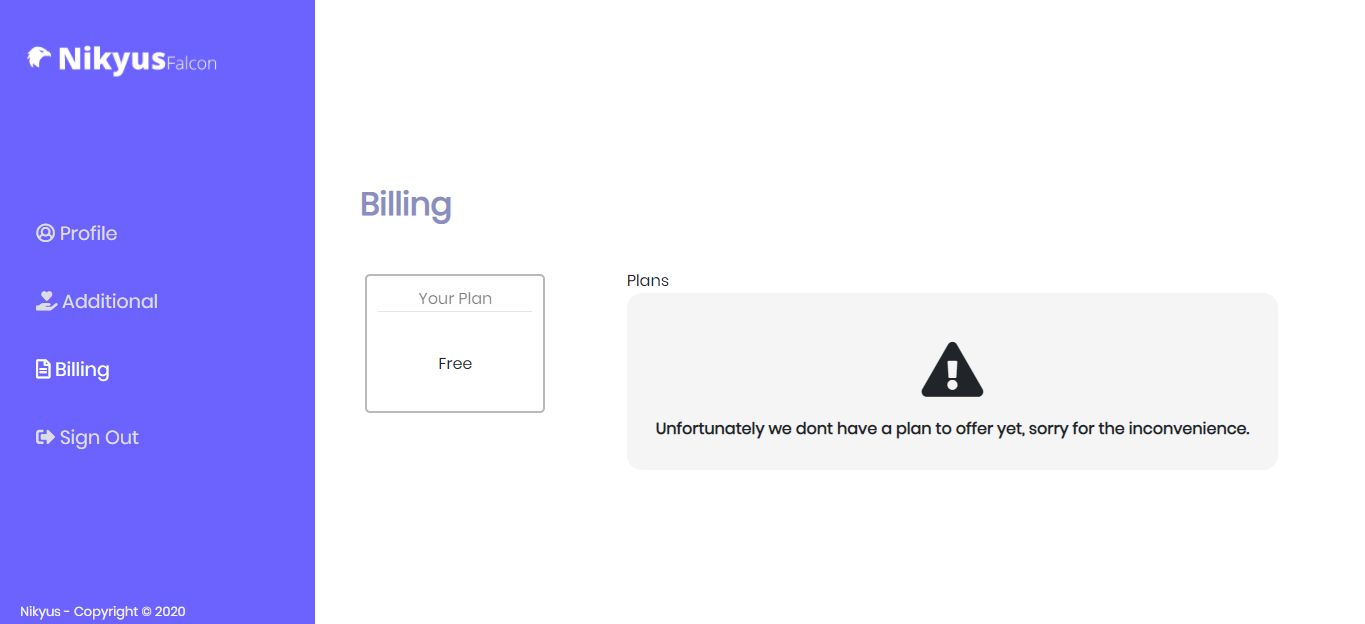Click the Nikyus copyright 2020 footer
Screen dimensions: 1365x624
tap(103, 611)
